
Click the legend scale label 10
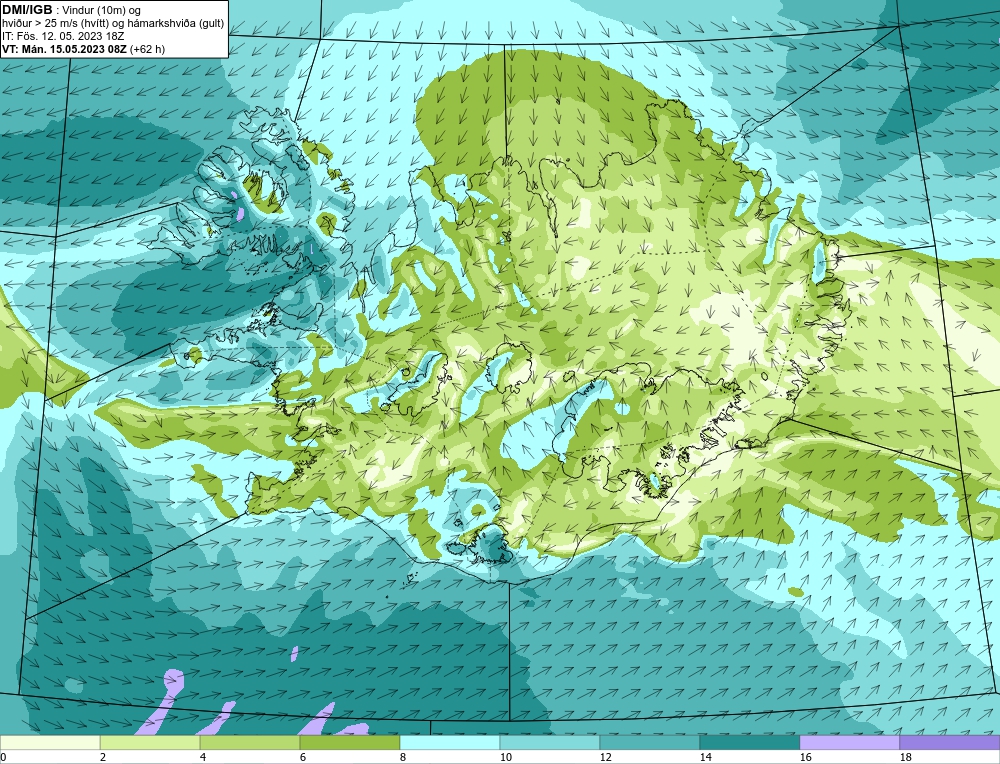point(505,758)
